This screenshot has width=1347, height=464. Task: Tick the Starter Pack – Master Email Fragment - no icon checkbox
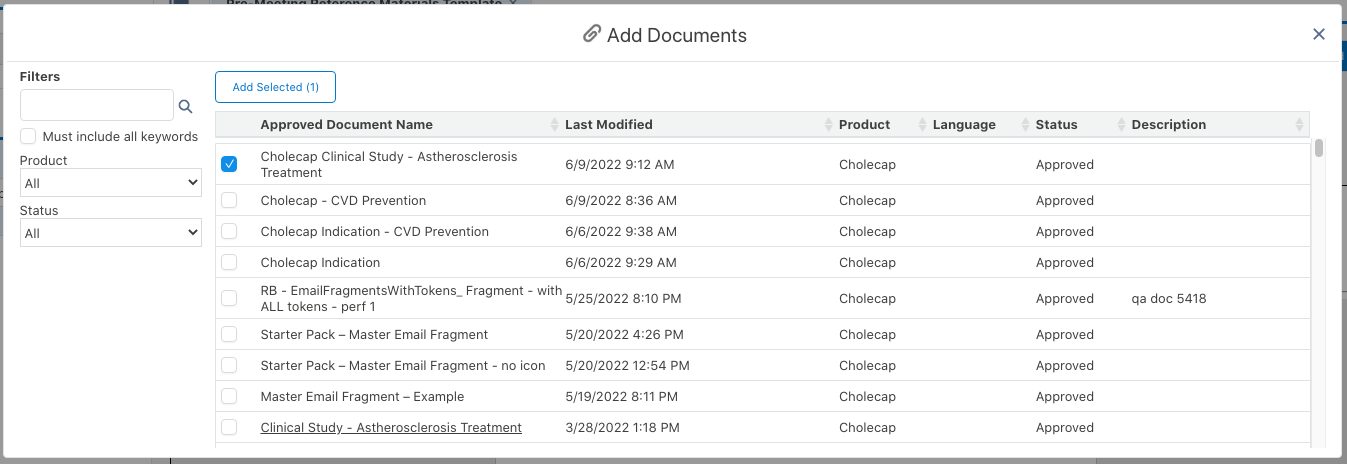coord(229,365)
